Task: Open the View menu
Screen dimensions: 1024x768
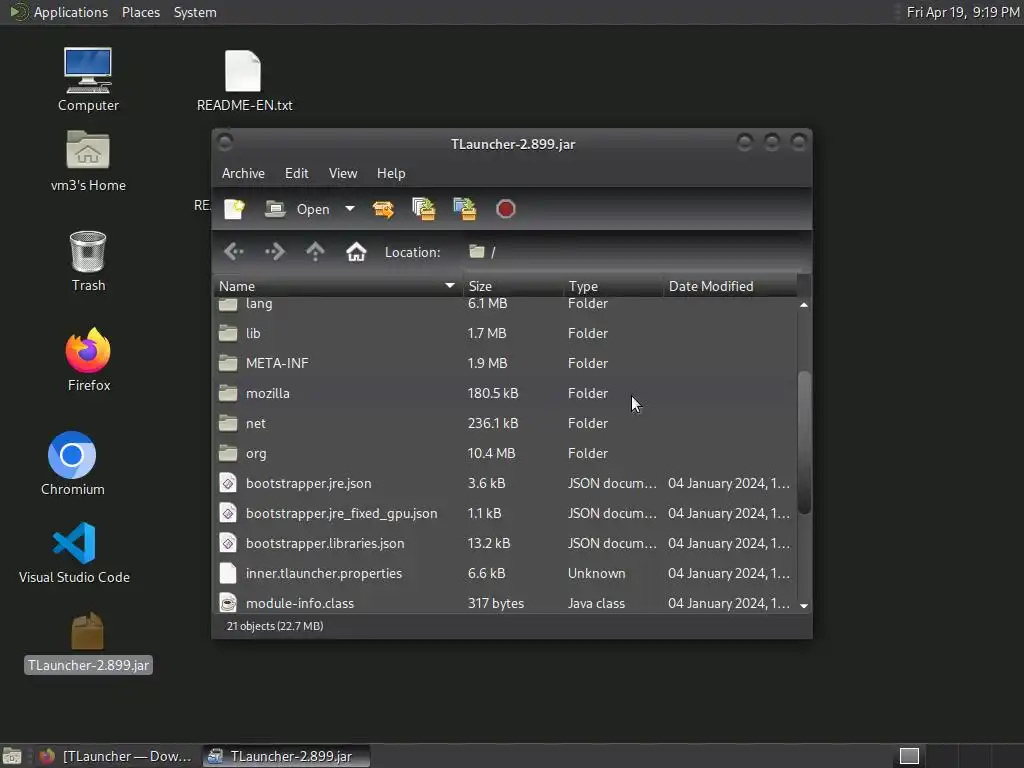Action: (343, 173)
